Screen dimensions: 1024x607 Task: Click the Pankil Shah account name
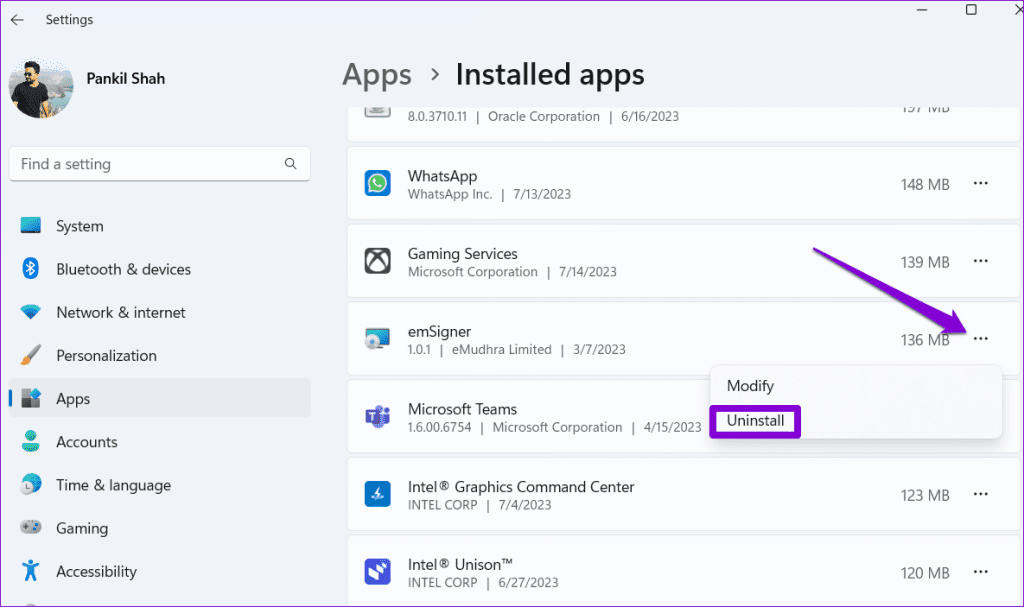125,78
